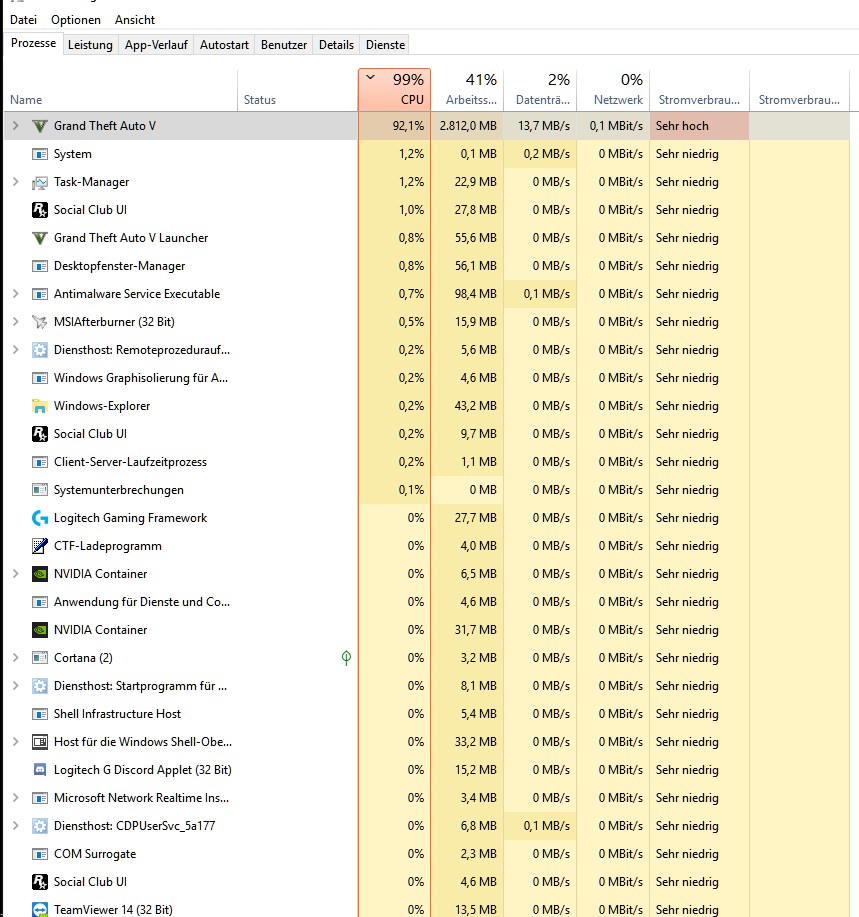This screenshot has width=859, height=917.
Task: Sort by the 41% Arbeitsspeicher column header
Action: tap(467, 89)
